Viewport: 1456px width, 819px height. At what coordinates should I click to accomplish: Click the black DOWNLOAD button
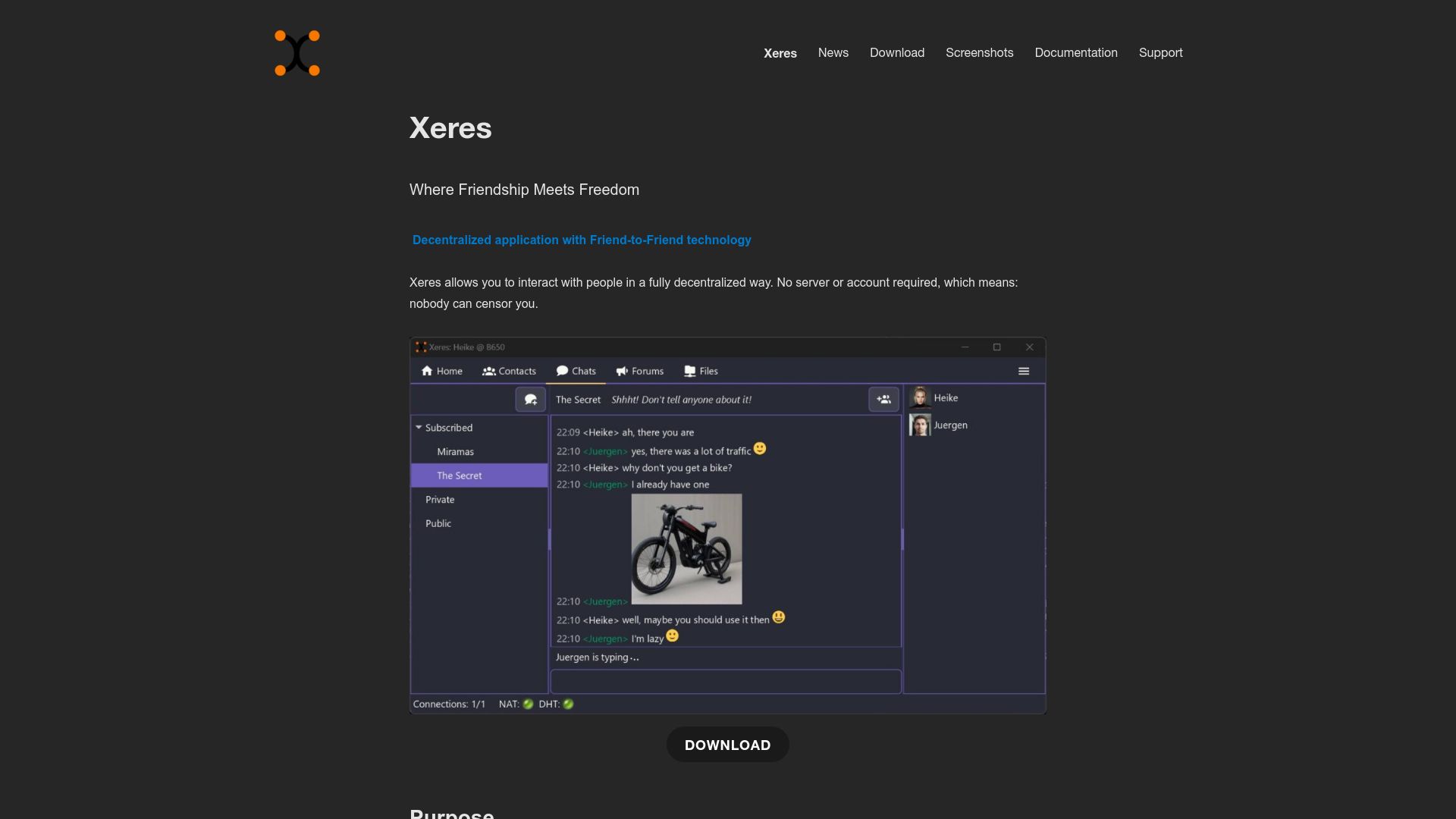click(727, 745)
